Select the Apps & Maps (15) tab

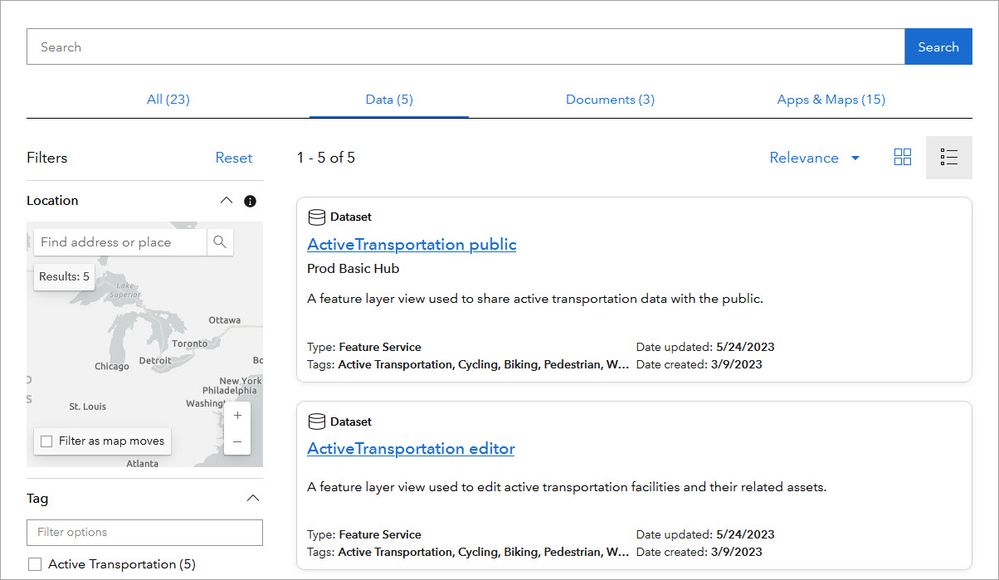pos(830,100)
